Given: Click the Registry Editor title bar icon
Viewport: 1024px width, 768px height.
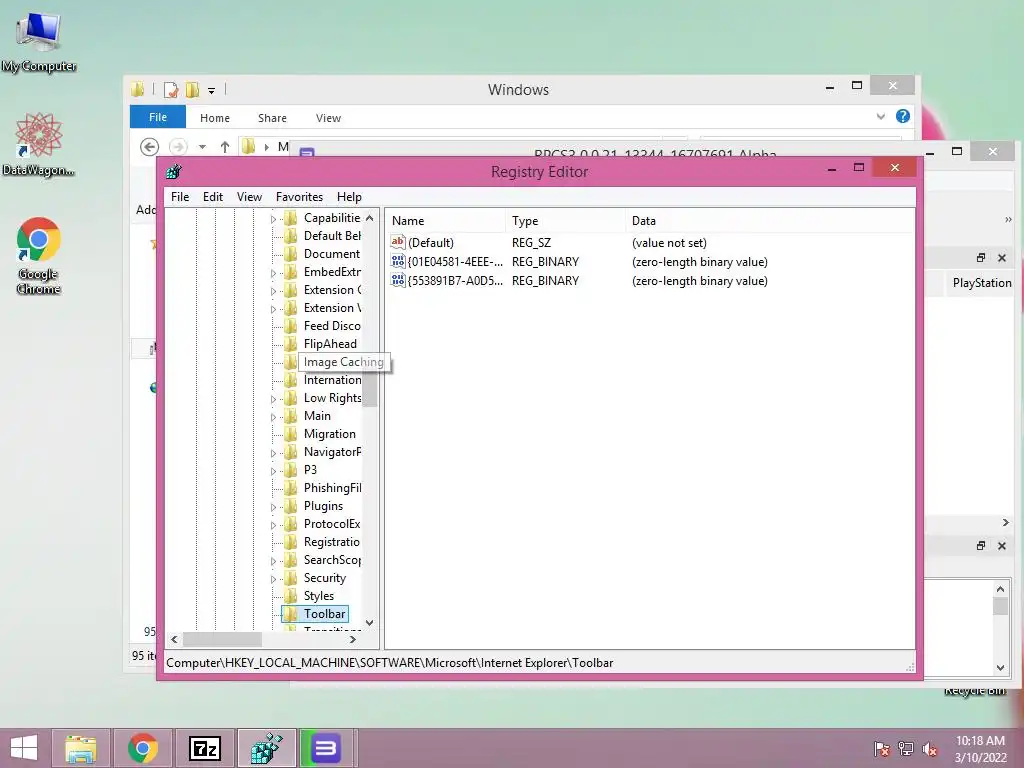Looking at the screenshot, I should (x=174, y=172).
